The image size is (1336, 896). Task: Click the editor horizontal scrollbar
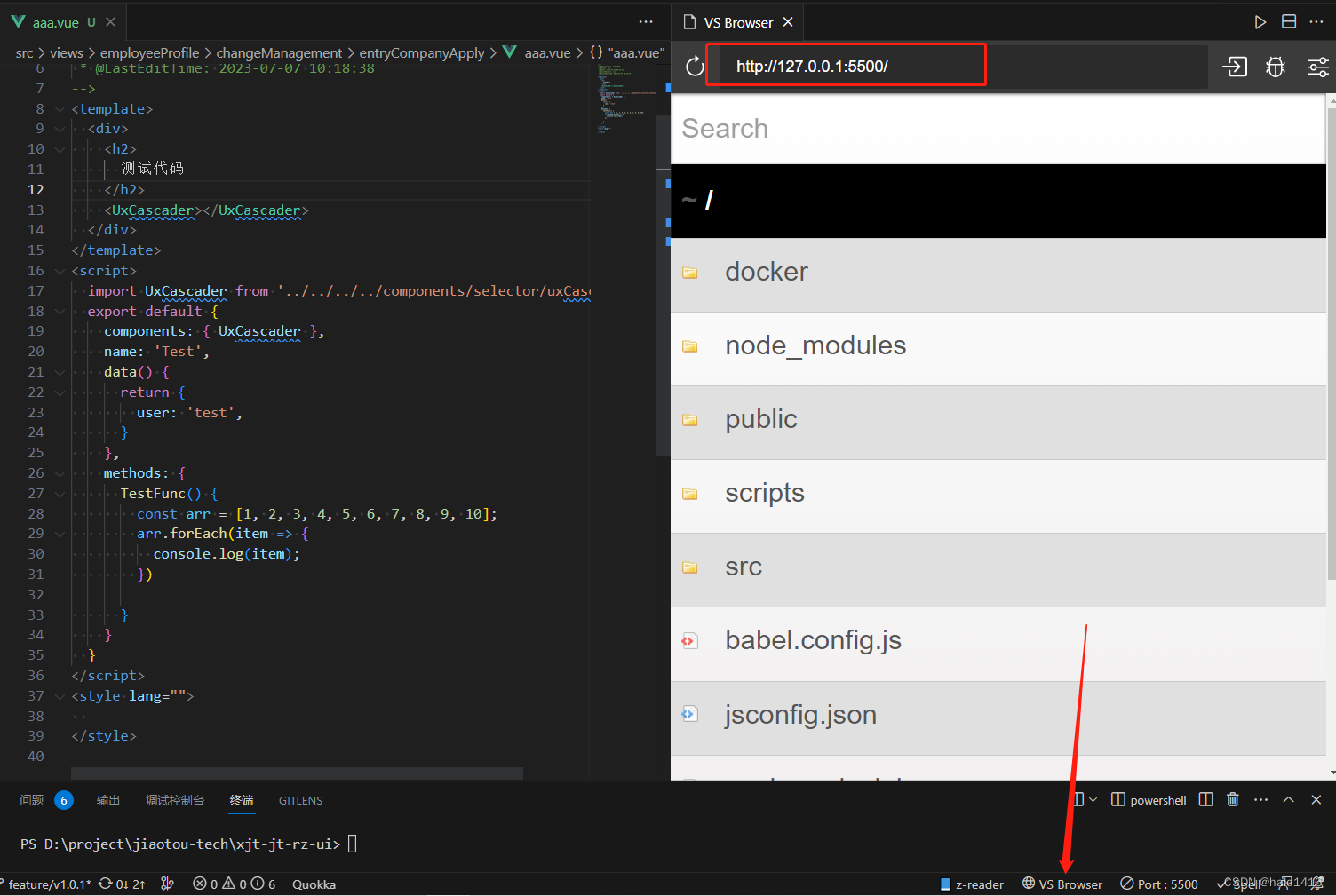297,773
